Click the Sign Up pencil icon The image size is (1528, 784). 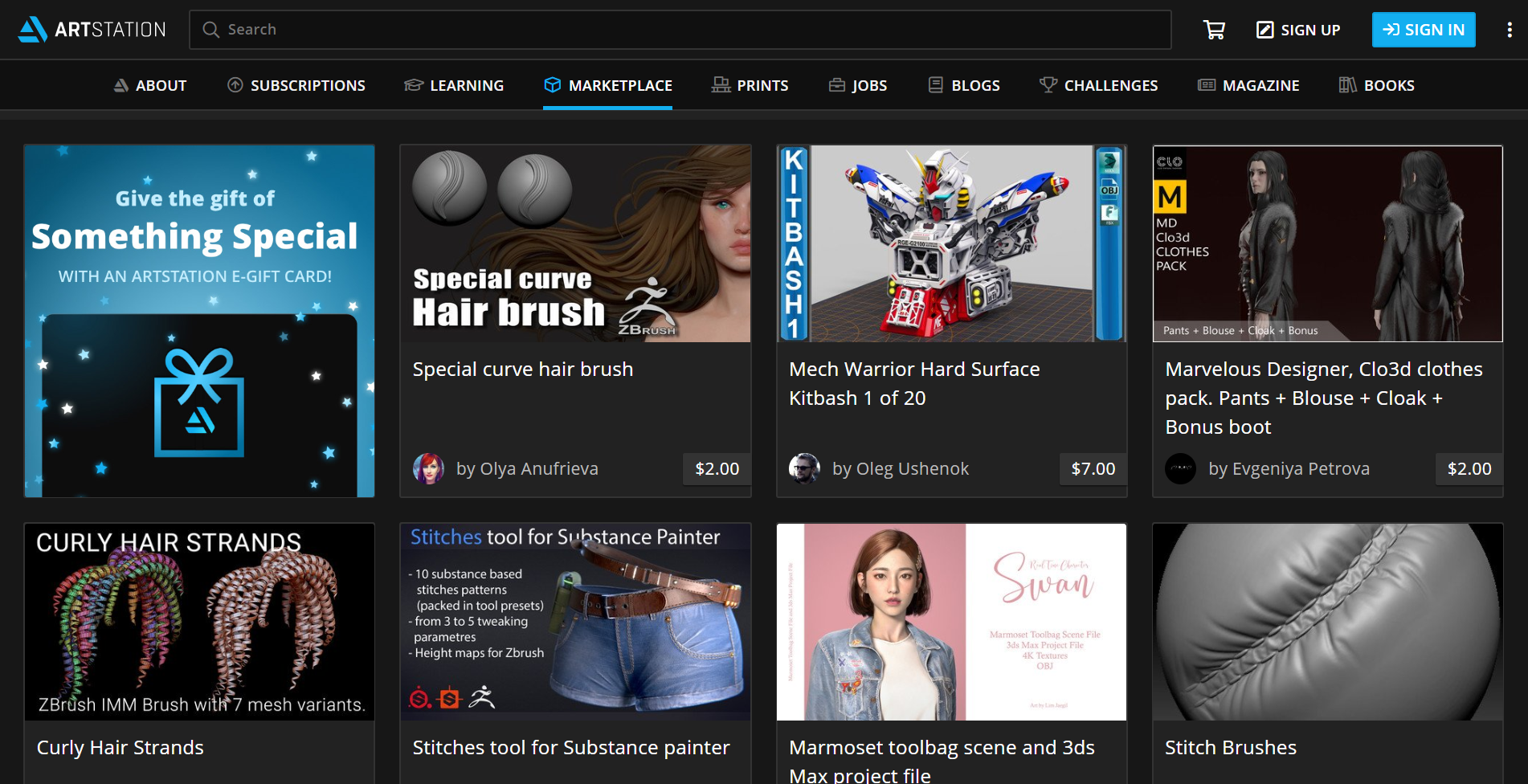pos(1264,30)
